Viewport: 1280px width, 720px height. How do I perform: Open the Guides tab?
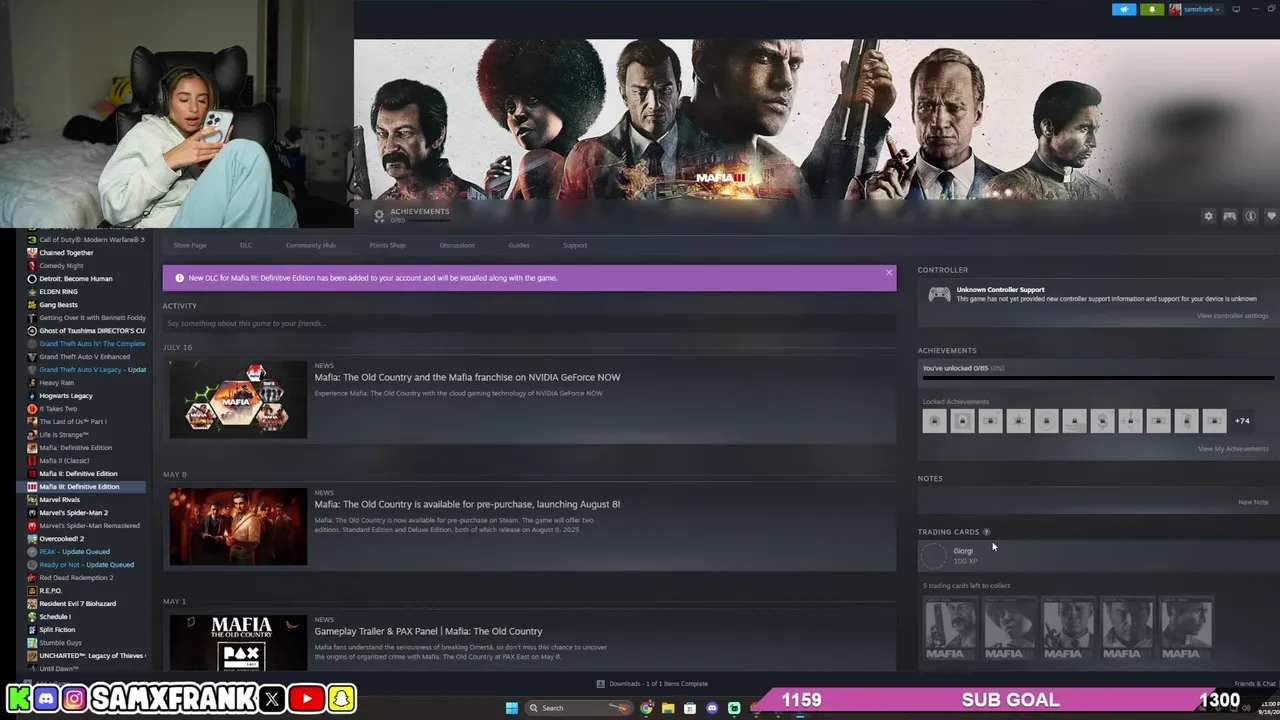tap(519, 245)
